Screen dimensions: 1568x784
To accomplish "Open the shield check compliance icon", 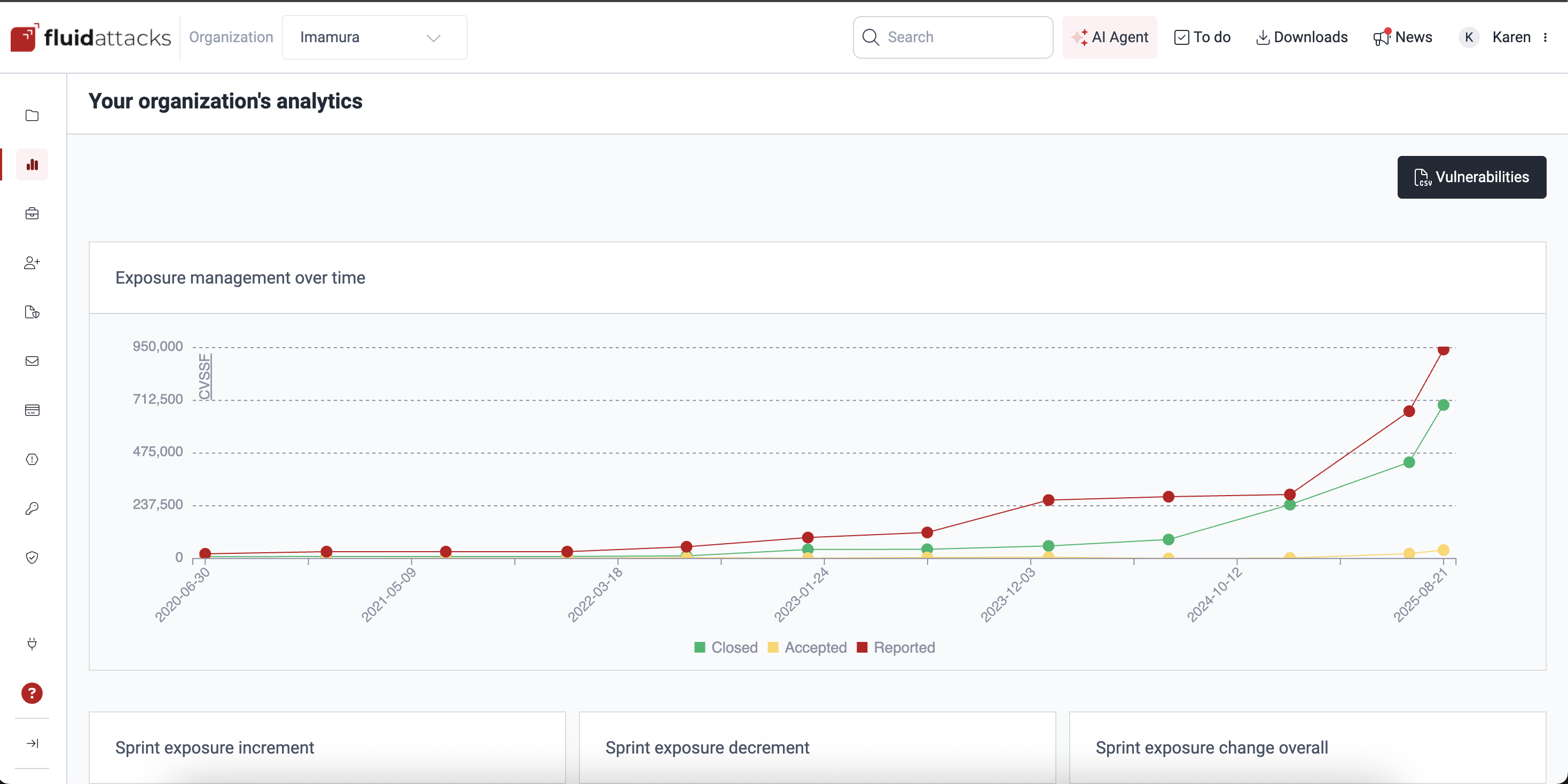I will (x=32, y=558).
